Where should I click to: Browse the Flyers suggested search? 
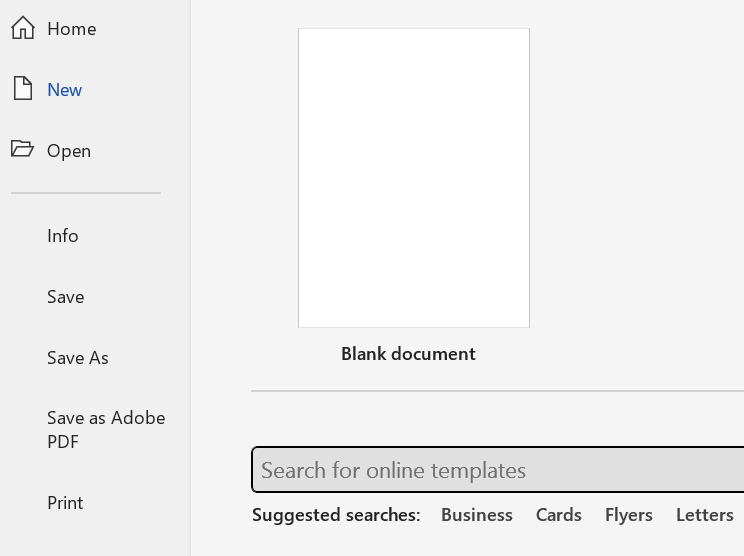click(x=629, y=515)
